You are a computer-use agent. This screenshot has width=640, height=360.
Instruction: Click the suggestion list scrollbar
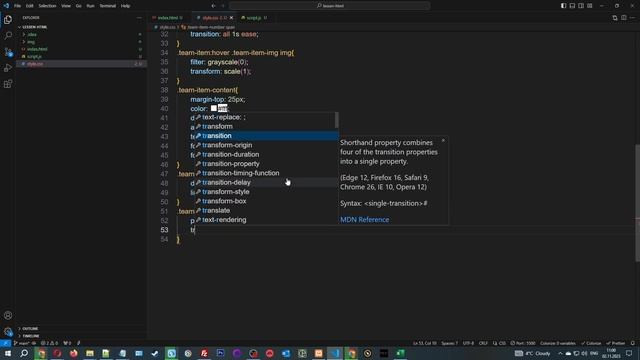tap(336, 120)
